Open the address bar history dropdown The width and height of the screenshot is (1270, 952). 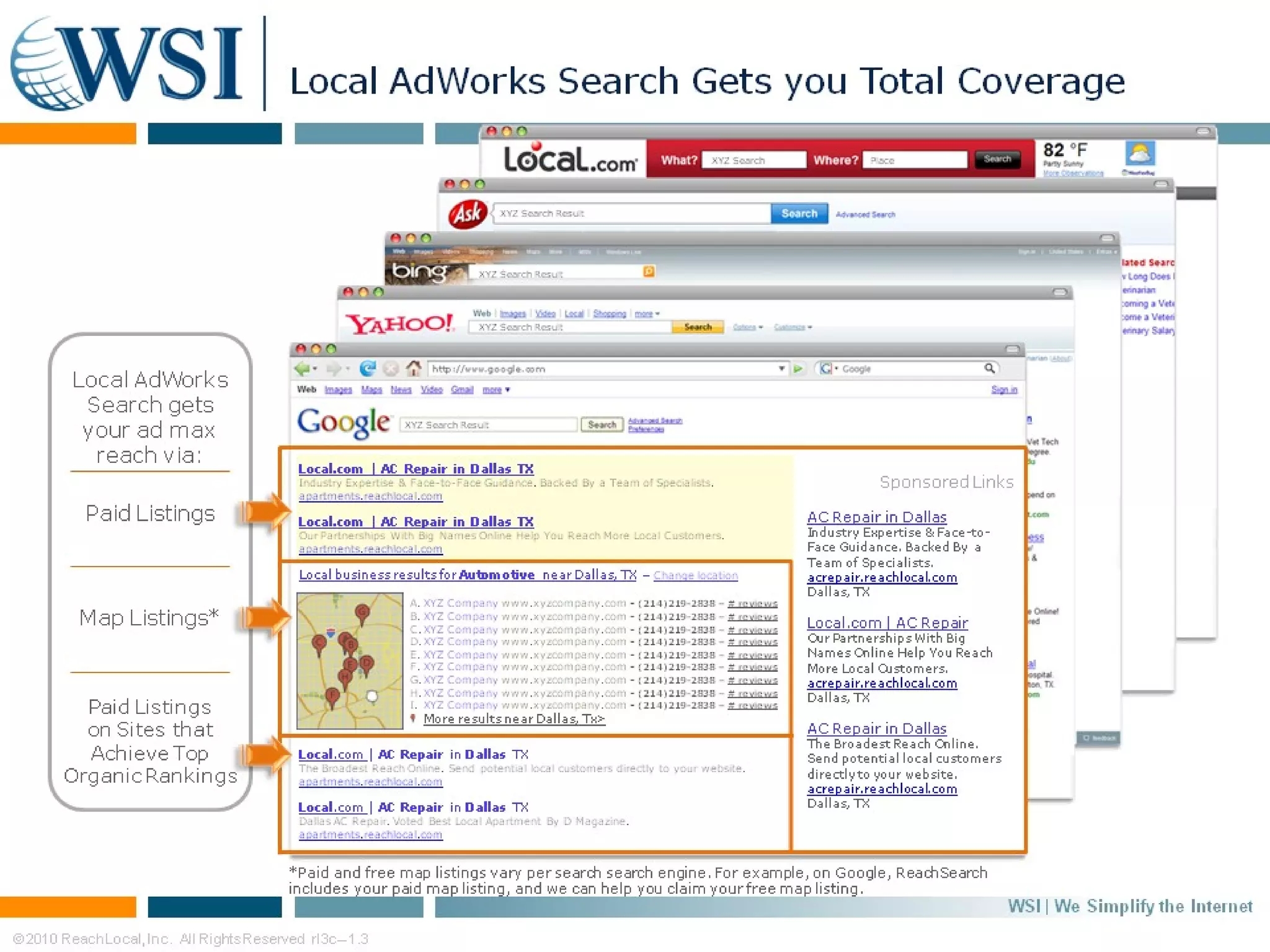781,369
